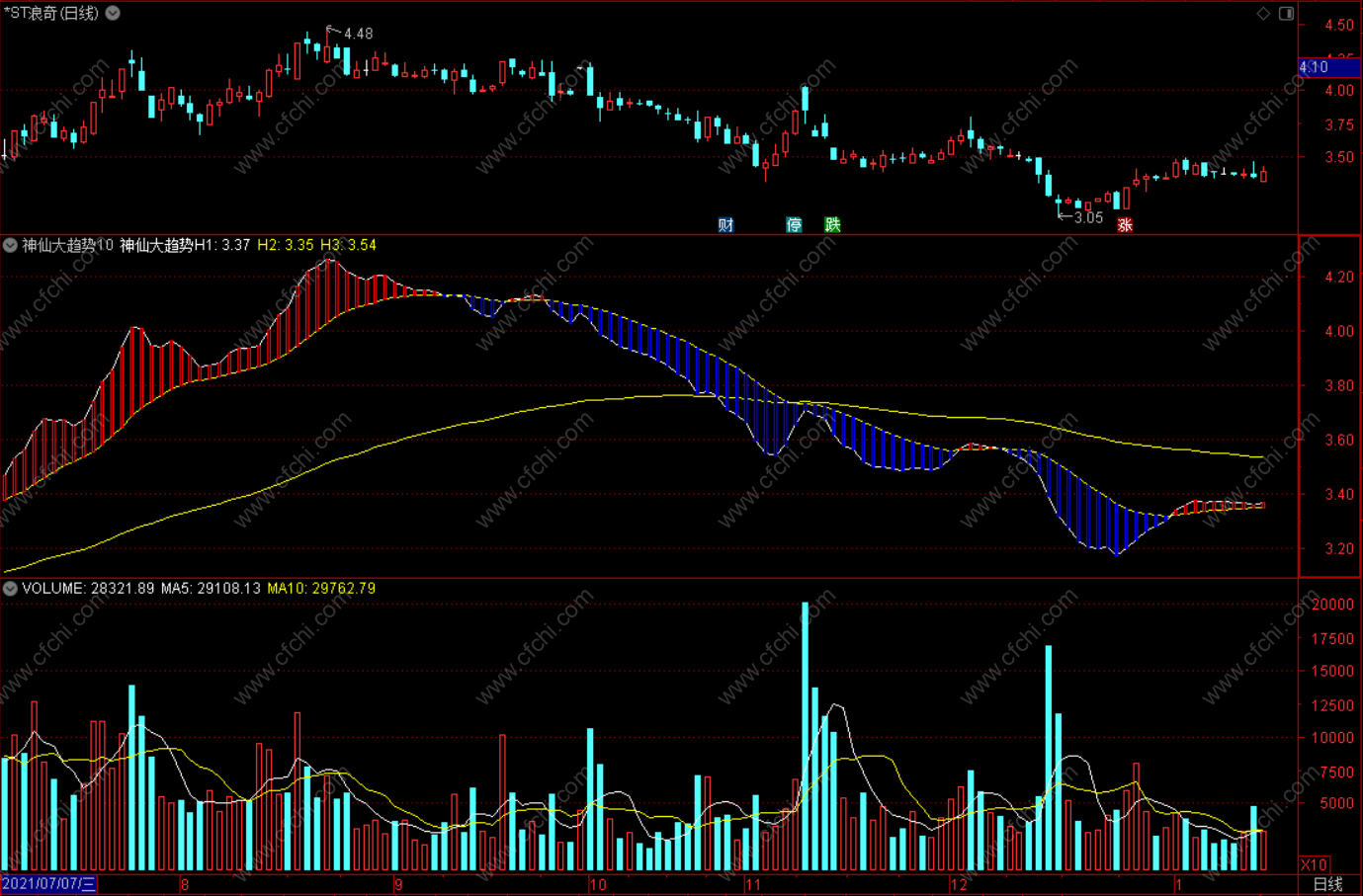Click the 4.20 indicator axis label
This screenshot has height=896, width=1363.
pyautogui.click(x=1339, y=277)
